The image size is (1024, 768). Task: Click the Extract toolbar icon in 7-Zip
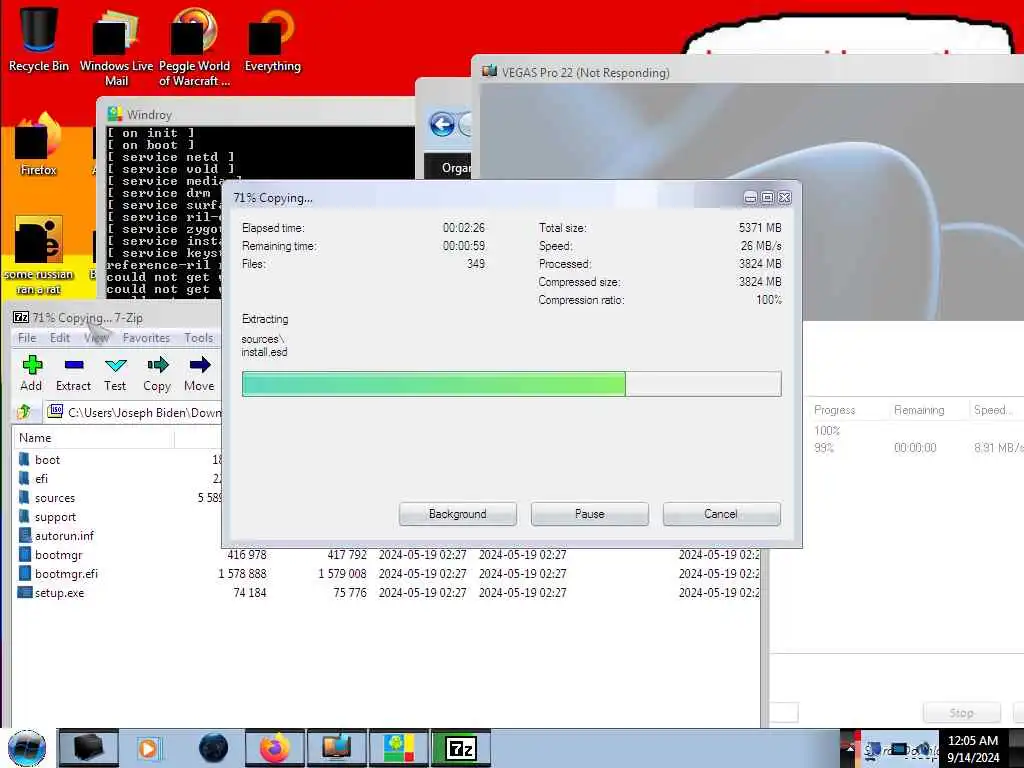[73, 373]
